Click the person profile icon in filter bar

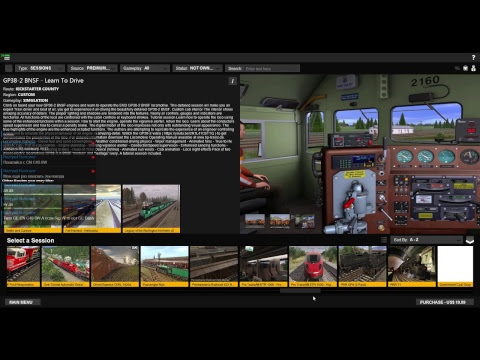click(473, 68)
